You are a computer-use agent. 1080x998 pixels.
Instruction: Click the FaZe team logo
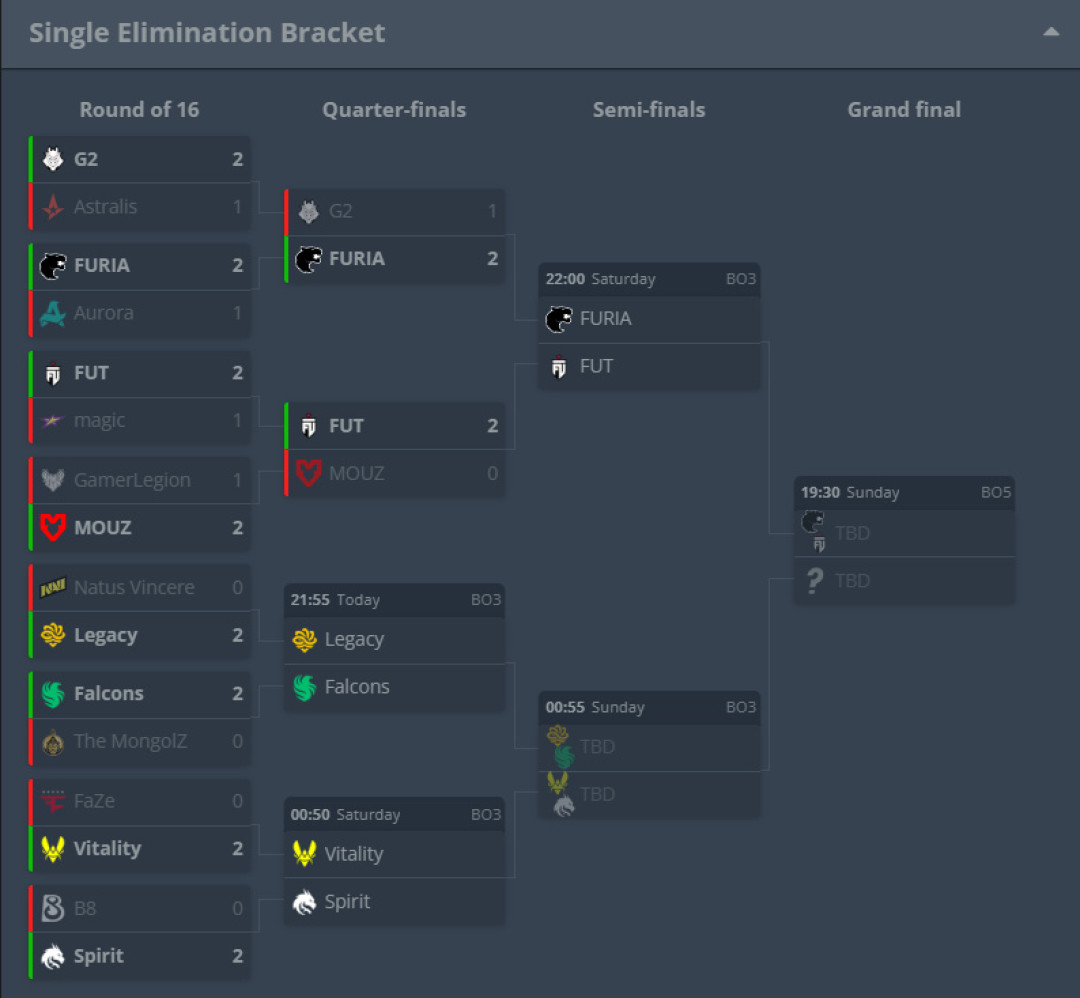[x=53, y=801]
